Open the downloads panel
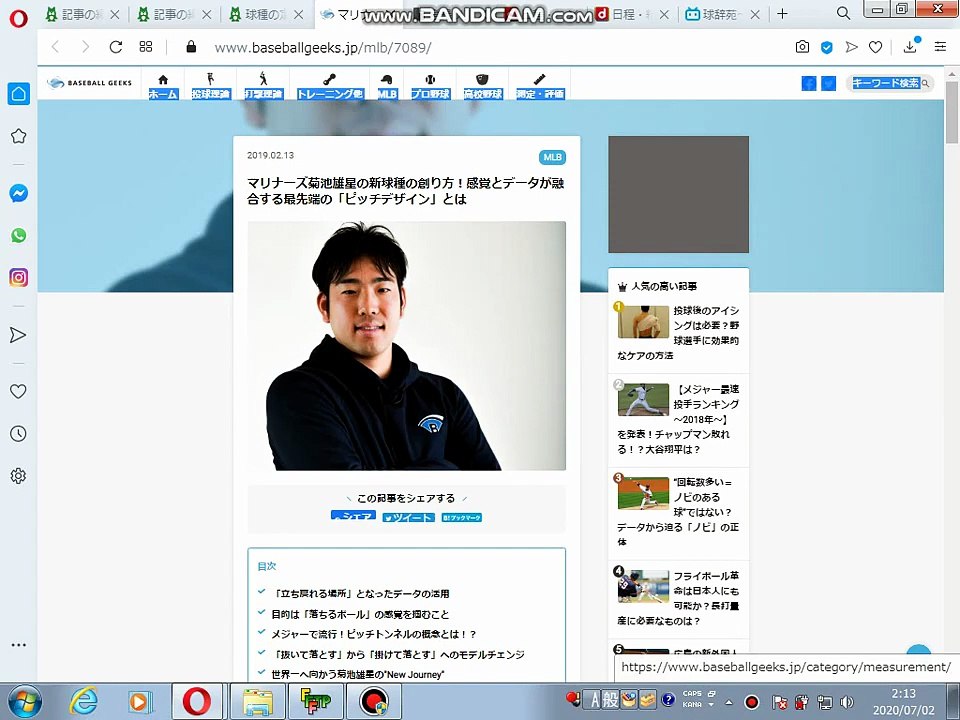Screen dimensions: 960x720 pyautogui.click(x=910, y=47)
